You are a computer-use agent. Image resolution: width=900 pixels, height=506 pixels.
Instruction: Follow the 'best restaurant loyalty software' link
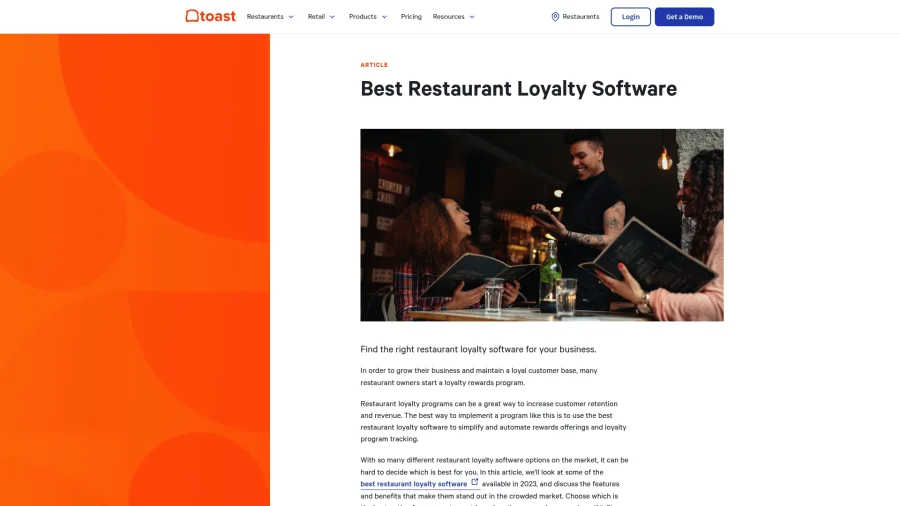(x=413, y=484)
